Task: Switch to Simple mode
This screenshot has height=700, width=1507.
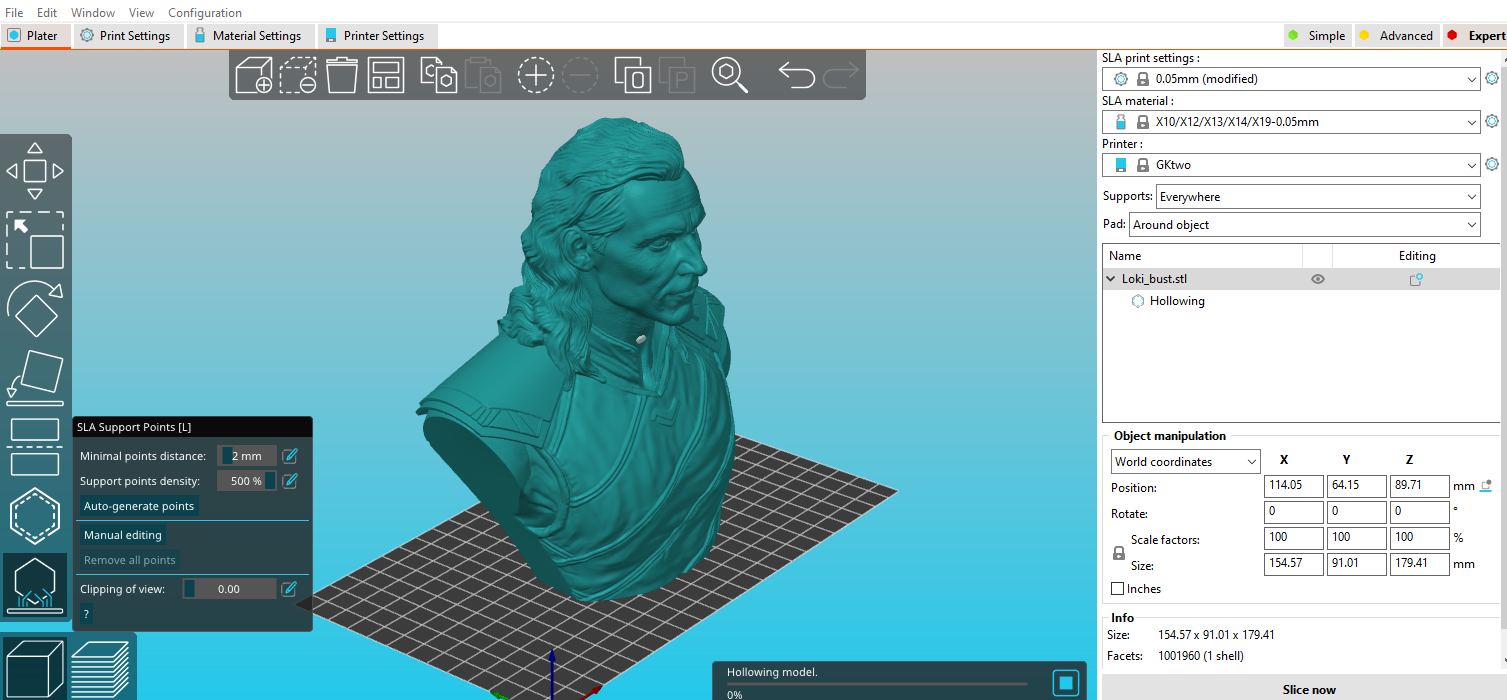Action: [x=1316, y=36]
